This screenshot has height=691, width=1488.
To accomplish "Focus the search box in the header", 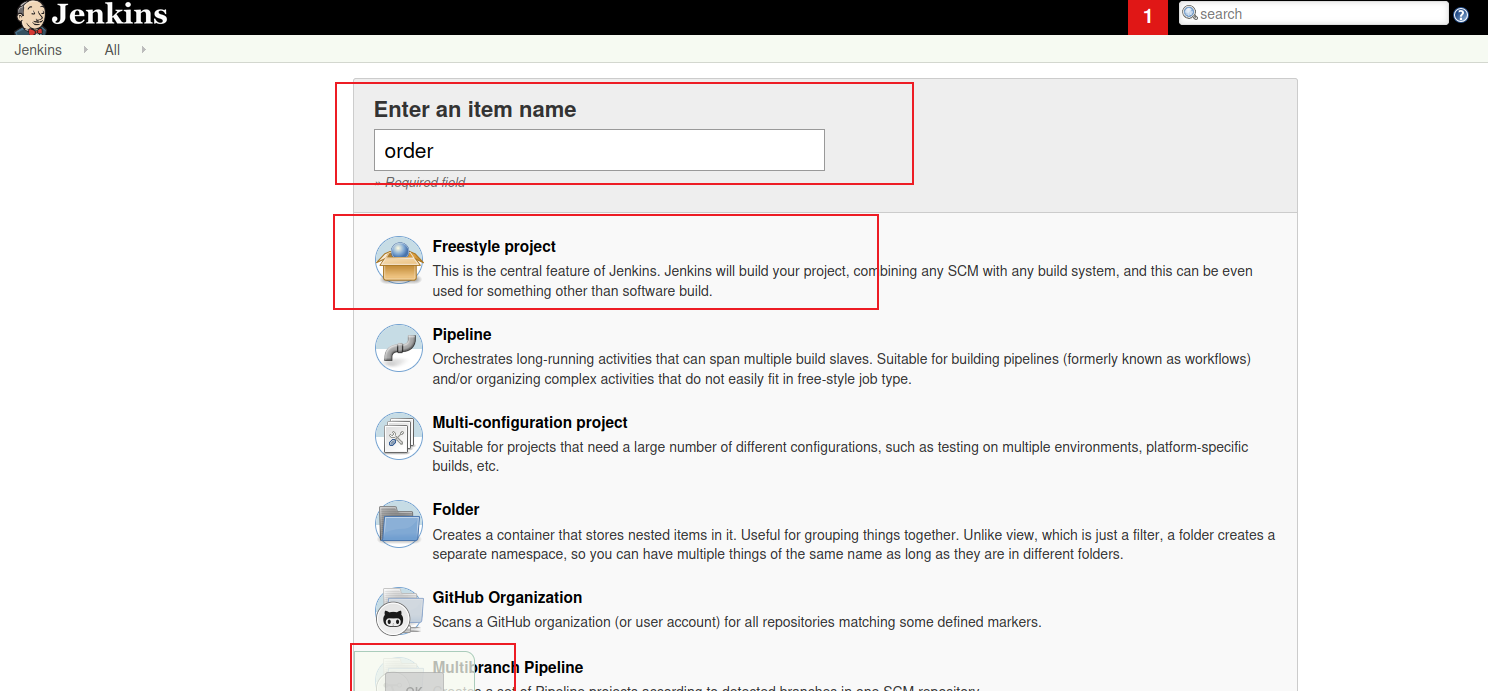I will pos(1313,13).
